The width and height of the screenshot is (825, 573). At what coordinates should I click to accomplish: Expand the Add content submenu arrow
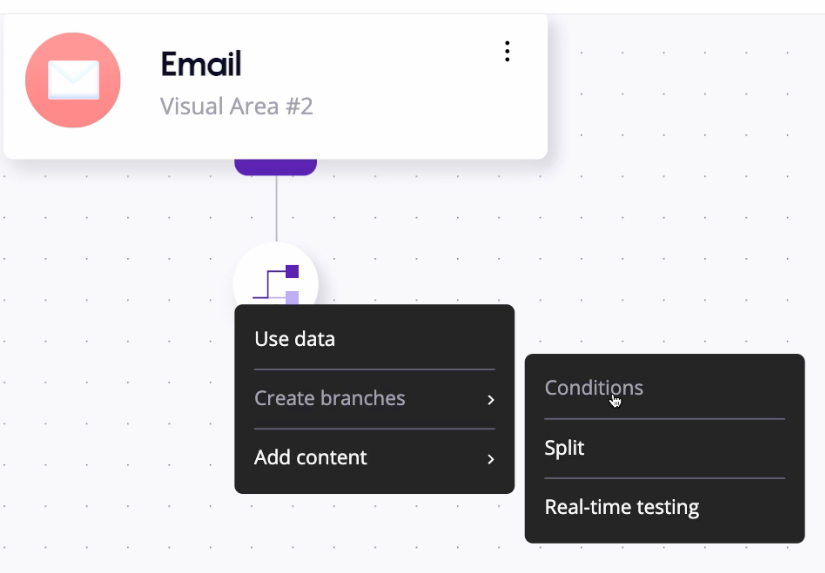coord(491,459)
